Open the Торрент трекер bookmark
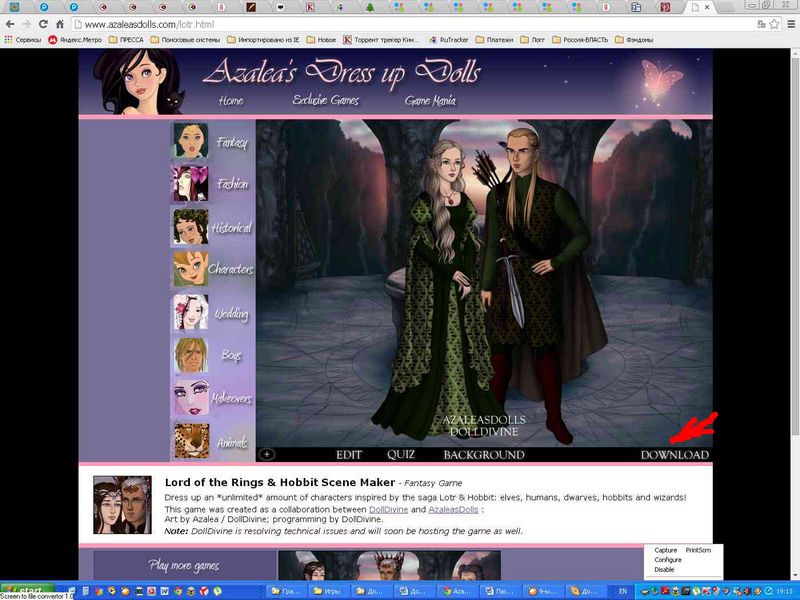 381,39
